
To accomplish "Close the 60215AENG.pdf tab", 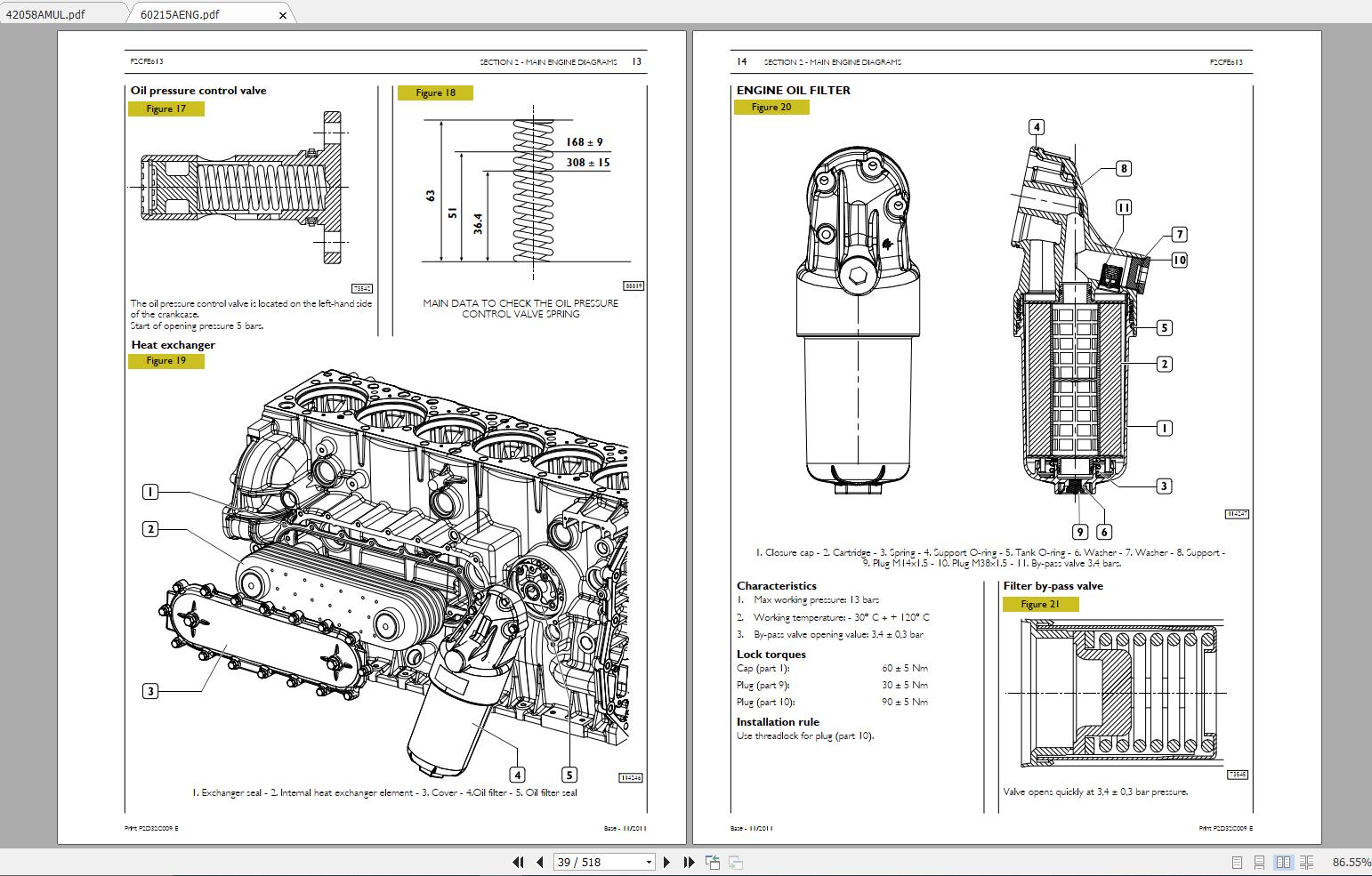I will (x=282, y=14).
